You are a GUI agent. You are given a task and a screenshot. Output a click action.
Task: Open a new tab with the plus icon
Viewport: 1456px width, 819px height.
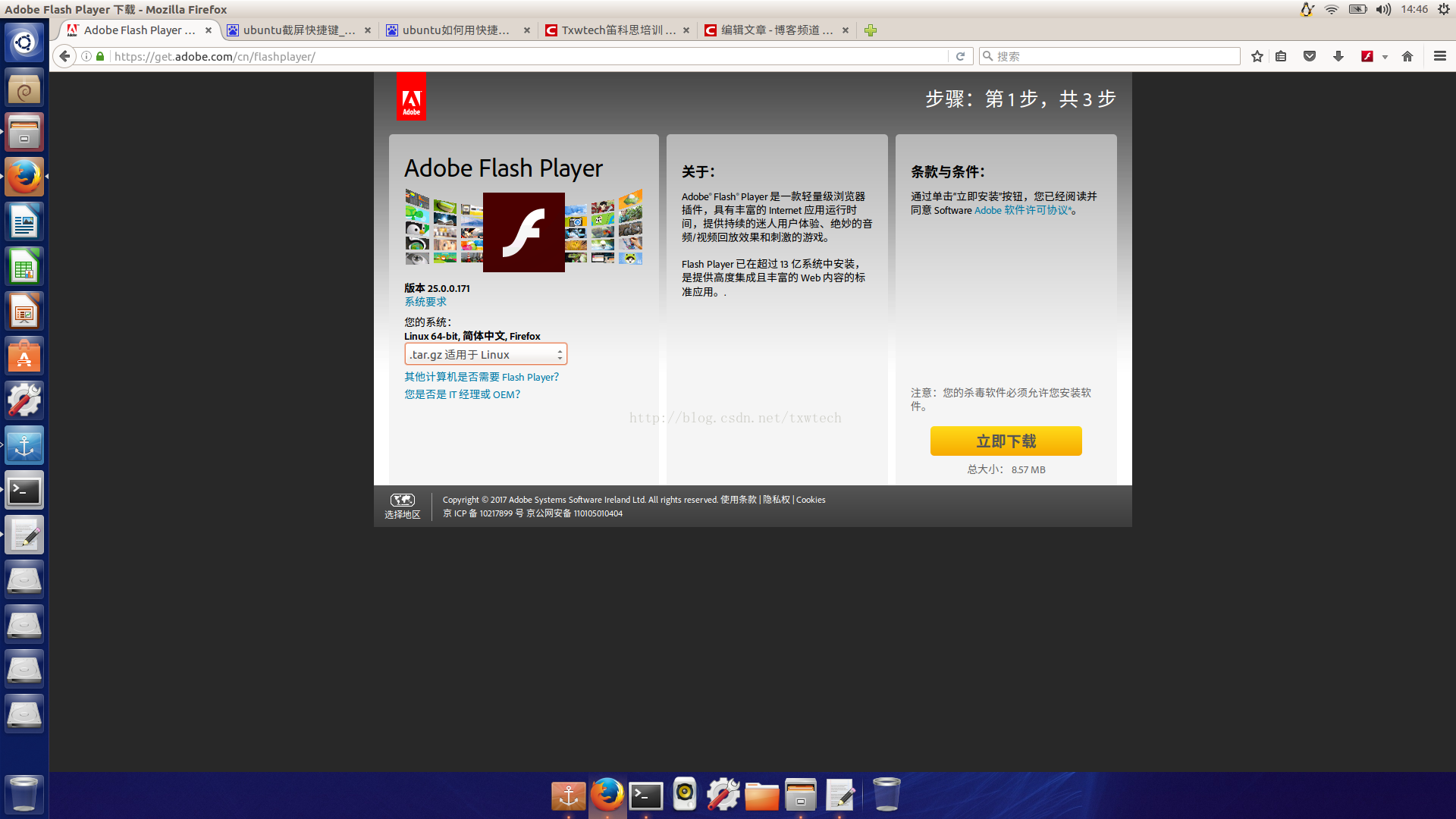pyautogui.click(x=871, y=30)
